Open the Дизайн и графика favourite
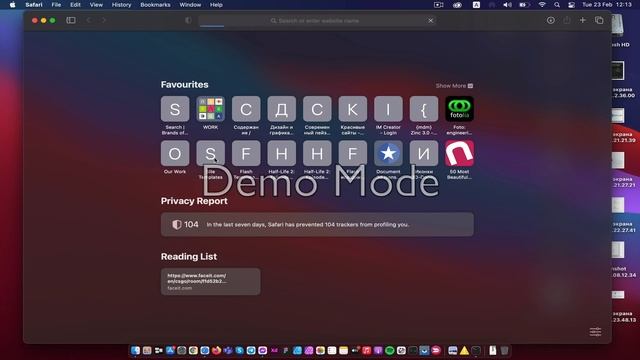The height and width of the screenshot is (360, 640). (x=282, y=109)
